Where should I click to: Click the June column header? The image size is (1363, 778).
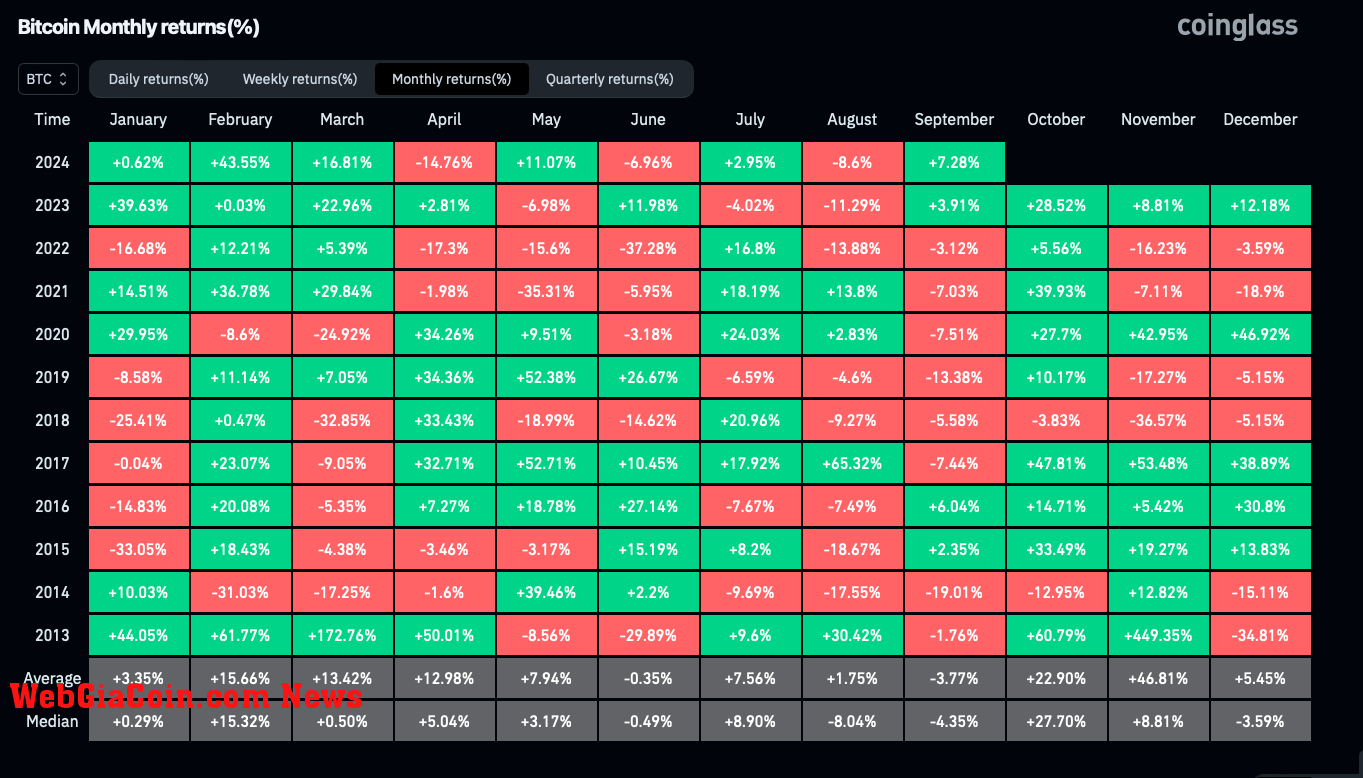(x=648, y=119)
